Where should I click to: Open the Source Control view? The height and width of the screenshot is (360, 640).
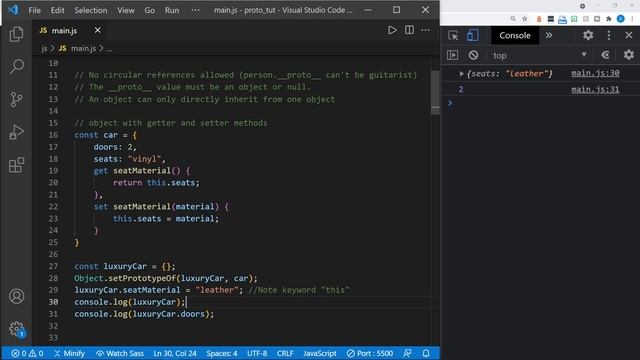click(x=16, y=99)
